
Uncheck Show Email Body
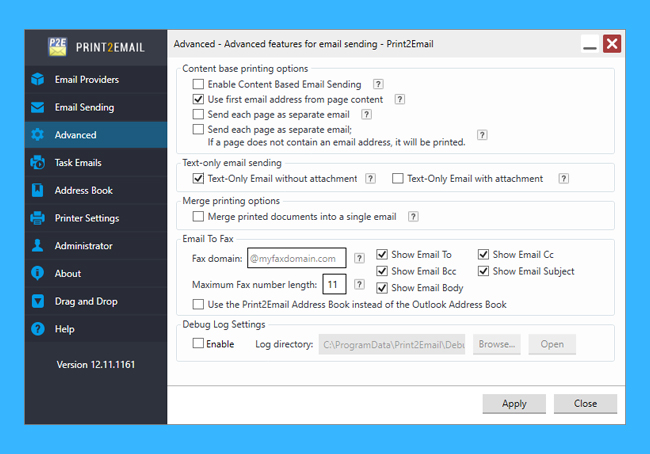point(382,287)
